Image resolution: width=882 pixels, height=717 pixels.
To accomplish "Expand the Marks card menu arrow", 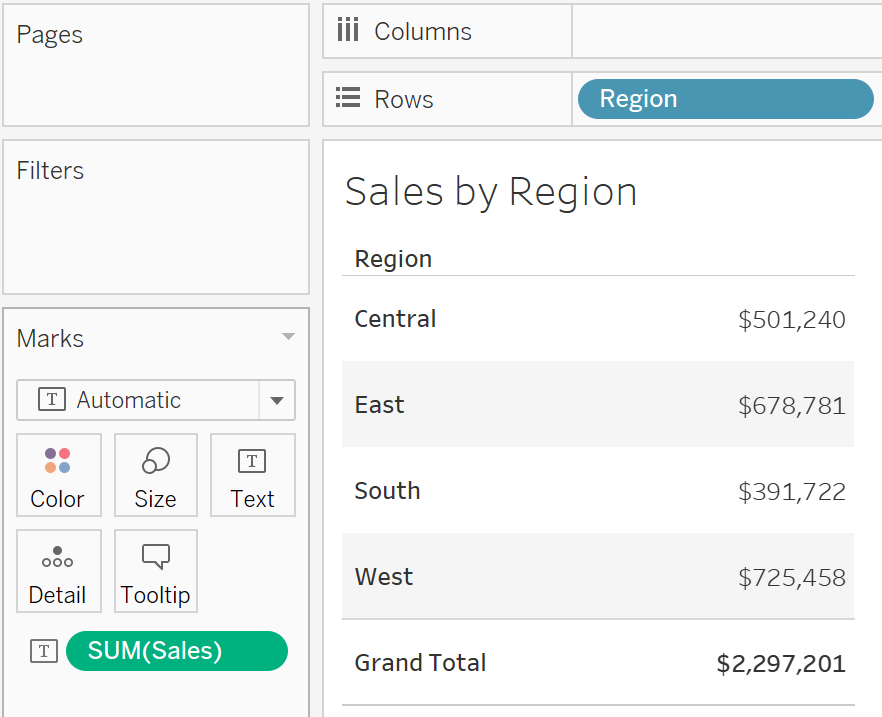I will coord(288,338).
